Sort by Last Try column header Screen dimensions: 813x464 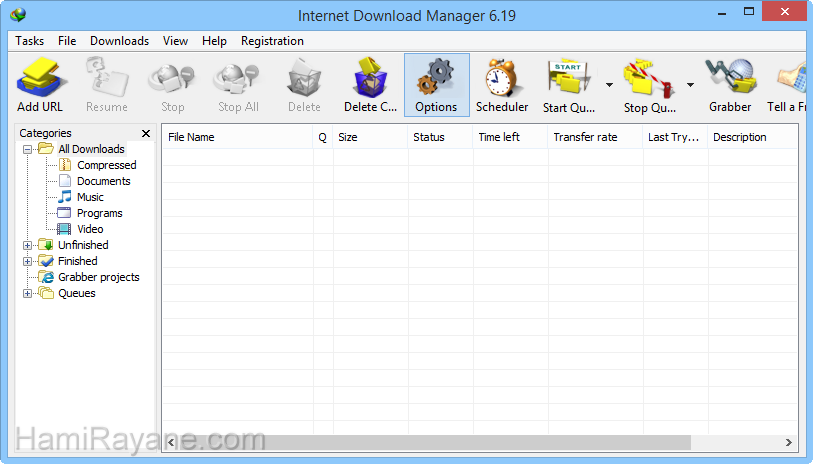pos(675,137)
